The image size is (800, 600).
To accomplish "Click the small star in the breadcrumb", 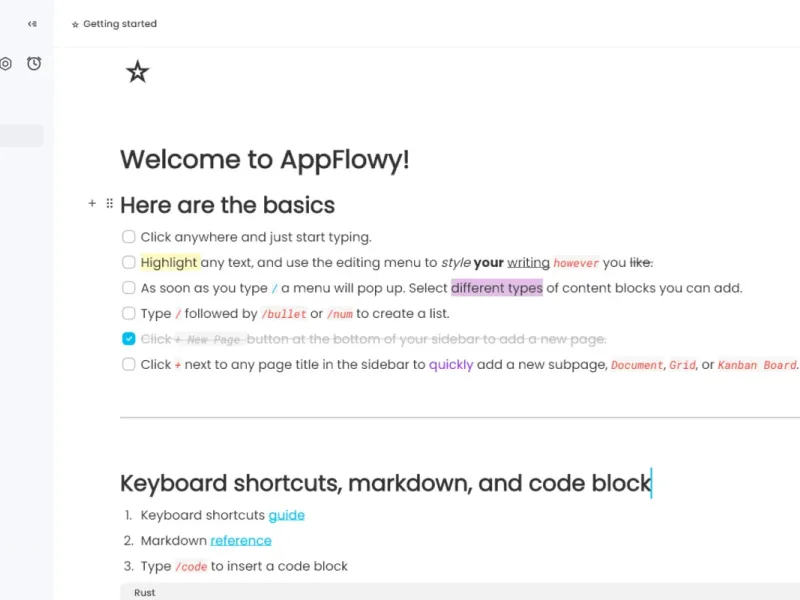I will tap(75, 24).
